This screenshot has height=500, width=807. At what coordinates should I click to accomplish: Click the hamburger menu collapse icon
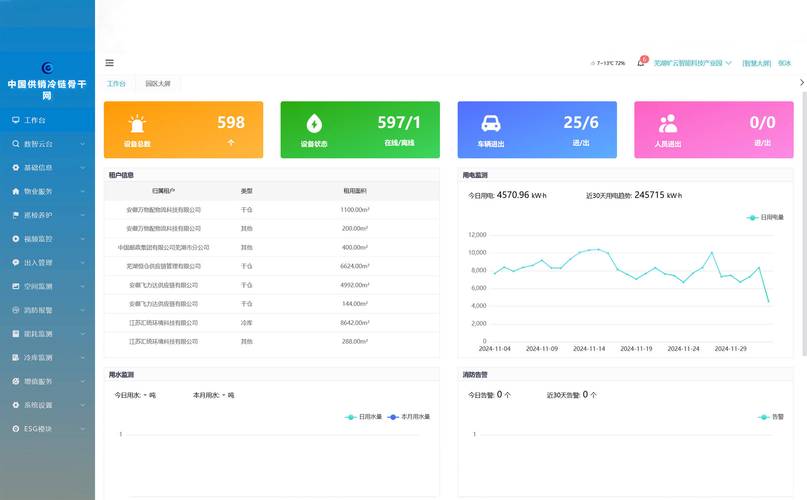110,63
